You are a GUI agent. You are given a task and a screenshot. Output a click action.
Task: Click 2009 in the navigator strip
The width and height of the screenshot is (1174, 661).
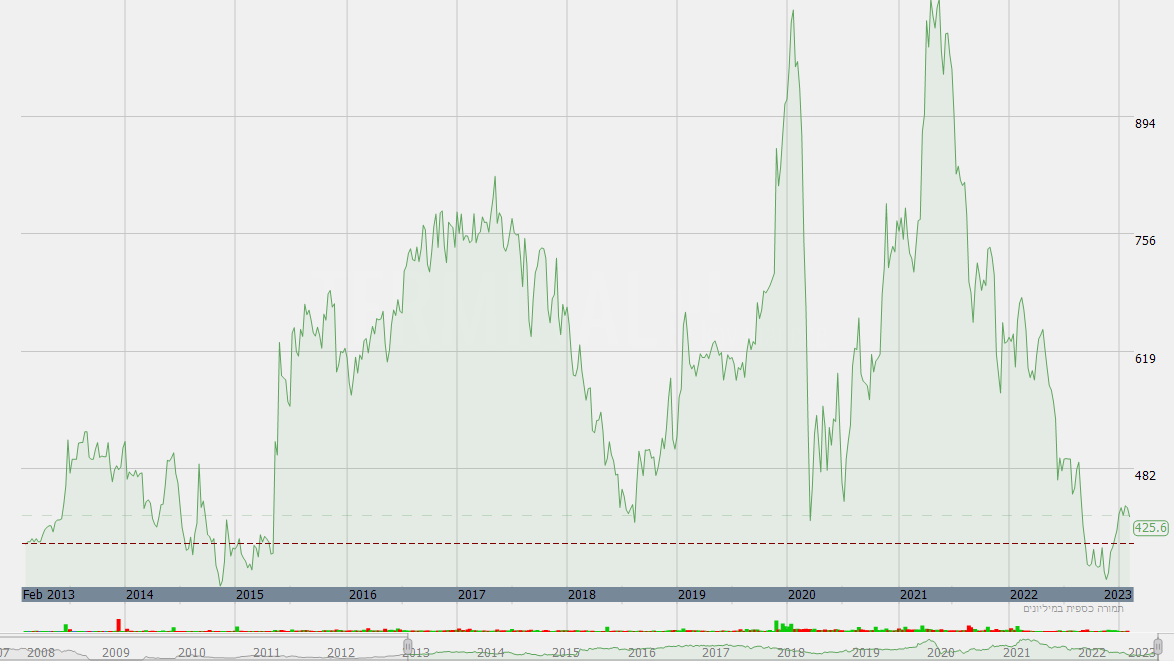(x=115, y=653)
